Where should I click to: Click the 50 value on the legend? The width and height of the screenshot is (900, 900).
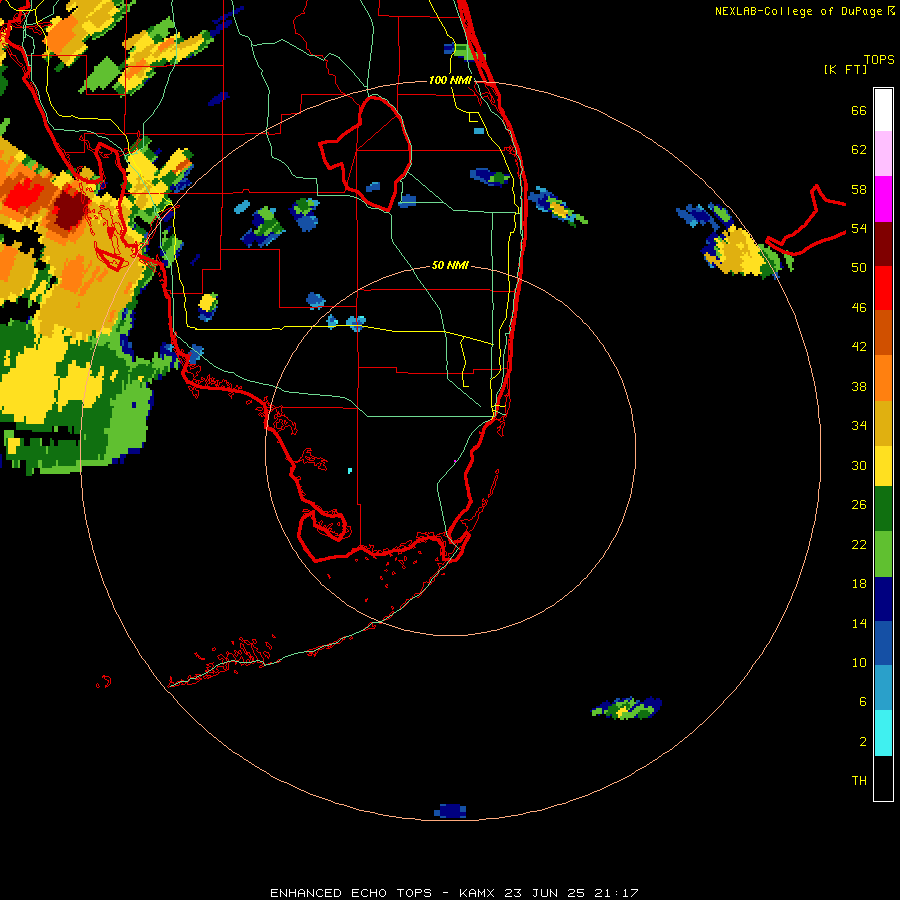click(859, 267)
